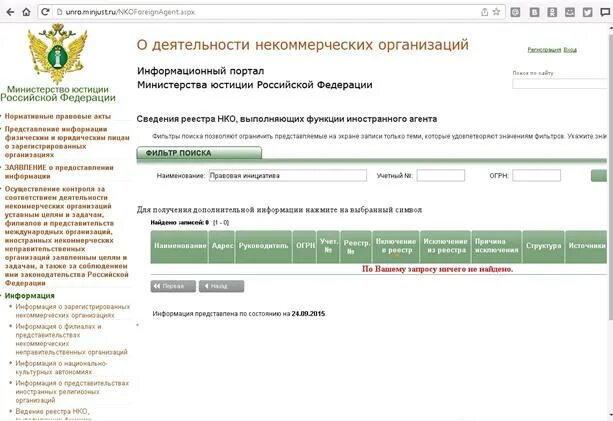Click the Включение в реестр column header
The image size is (613, 421).
click(x=396, y=246)
